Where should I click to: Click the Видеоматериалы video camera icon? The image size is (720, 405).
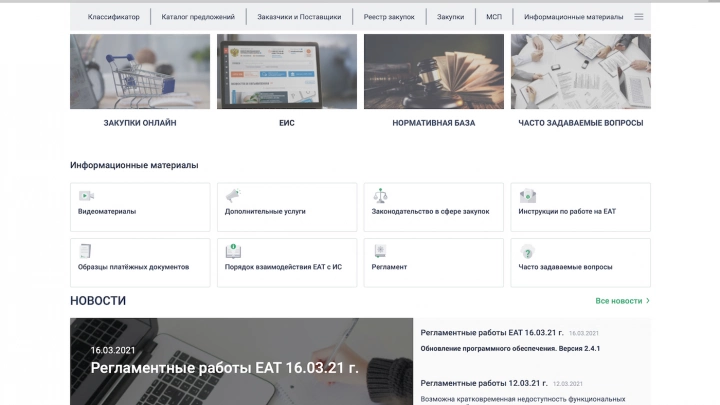coord(86,196)
